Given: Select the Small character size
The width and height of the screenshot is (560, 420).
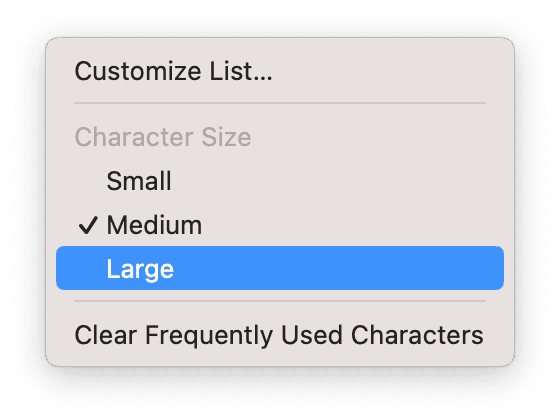Looking at the screenshot, I should [x=280, y=181].
